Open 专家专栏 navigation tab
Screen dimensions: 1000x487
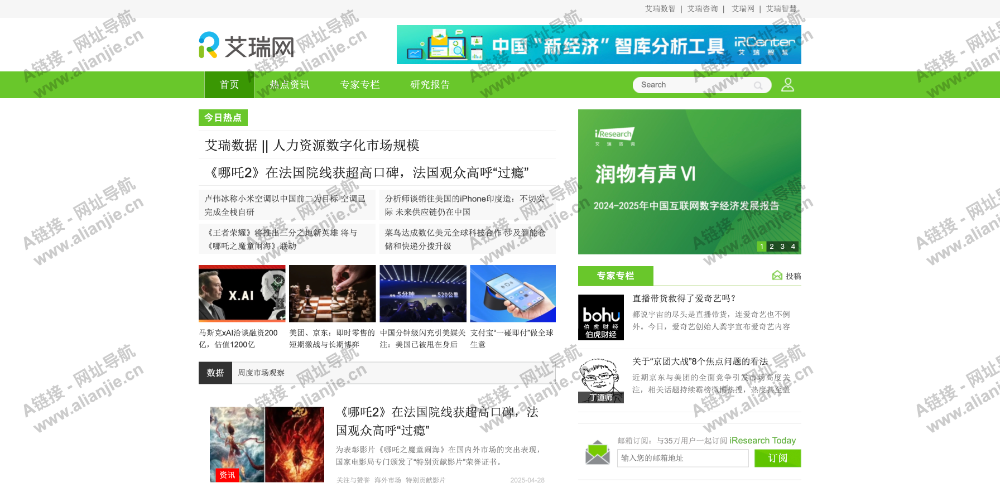coord(360,85)
